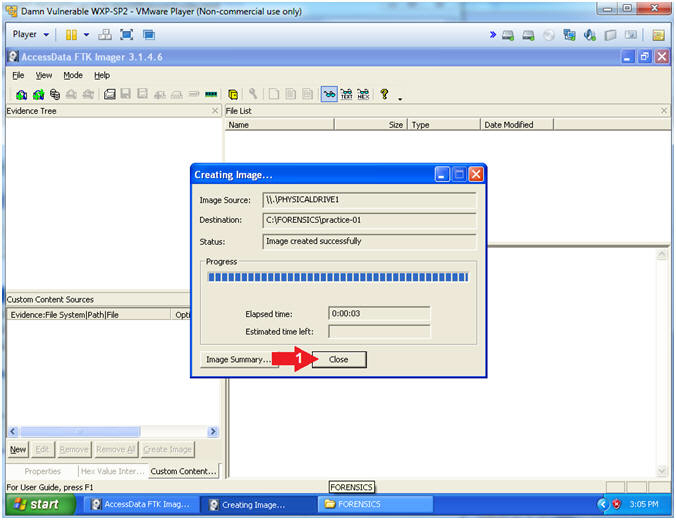Click hard disk icon beside the blue chevrons

[x=508, y=35]
